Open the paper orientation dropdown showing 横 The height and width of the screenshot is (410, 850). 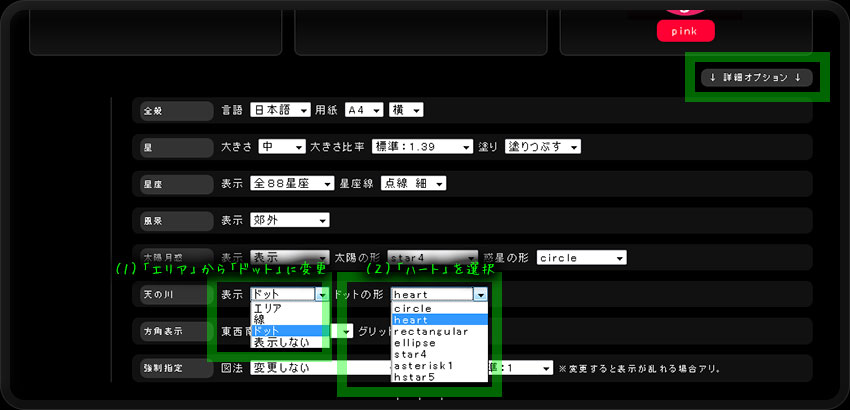click(406, 110)
